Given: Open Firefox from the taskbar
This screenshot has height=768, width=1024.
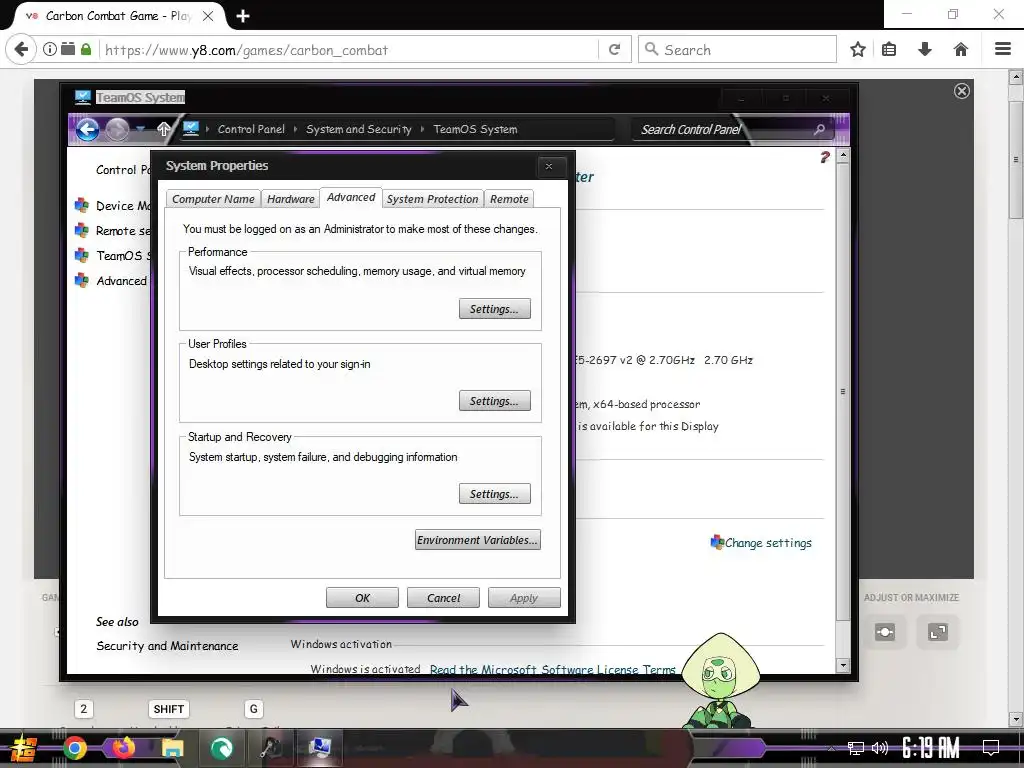Looking at the screenshot, I should [x=123, y=748].
